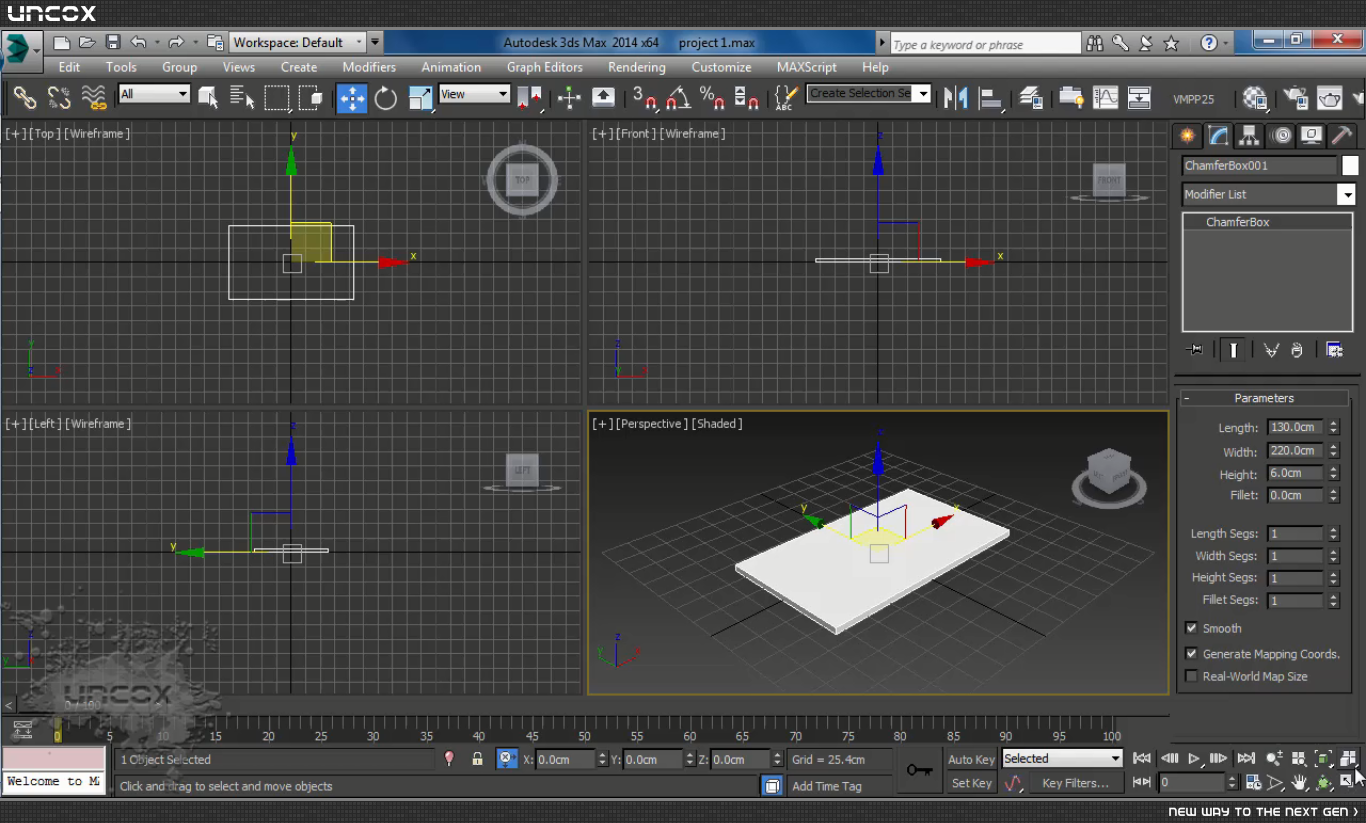Click the Set Key button
The image size is (1366, 823).
971,784
